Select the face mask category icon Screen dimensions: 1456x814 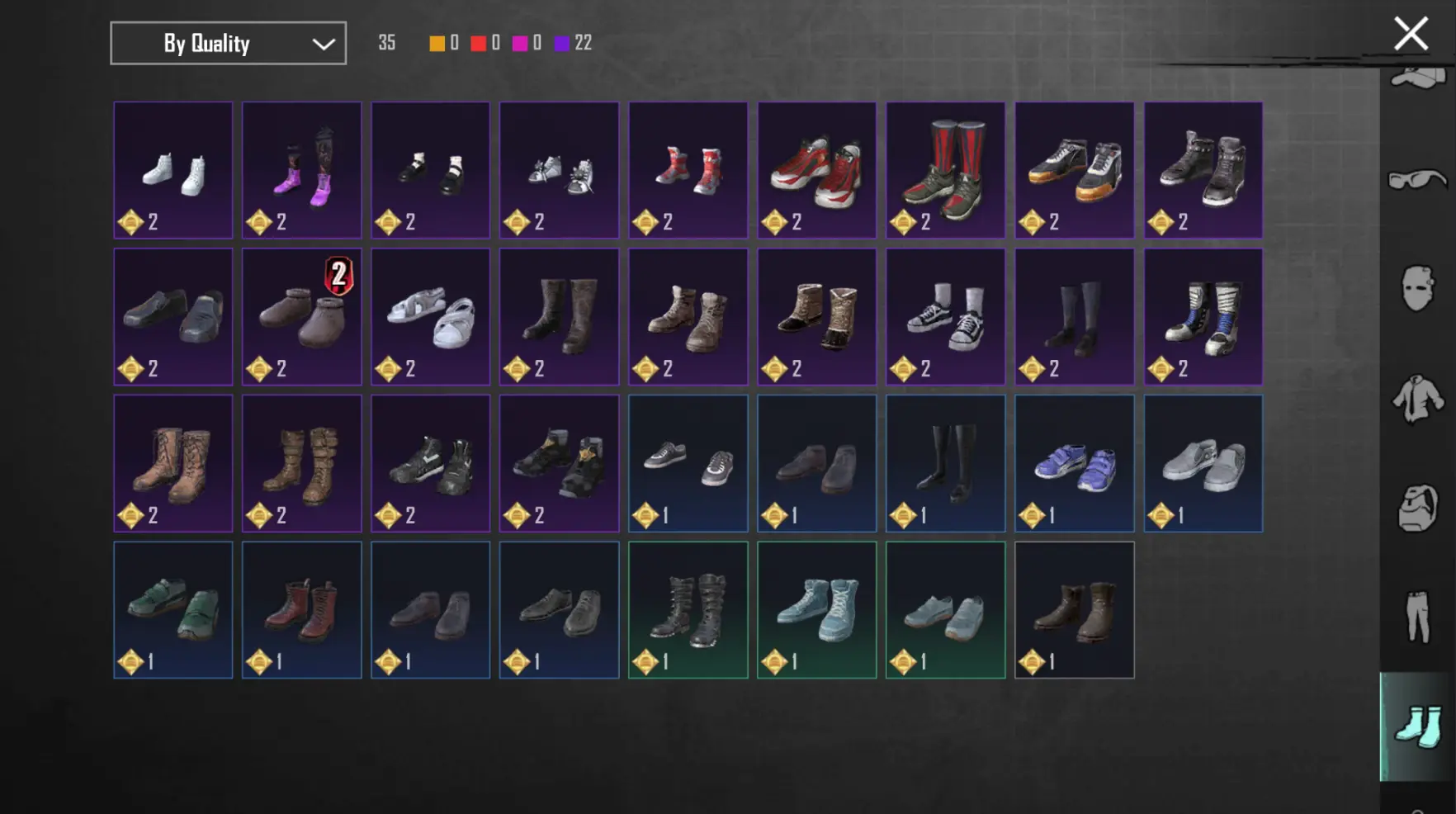point(1417,288)
